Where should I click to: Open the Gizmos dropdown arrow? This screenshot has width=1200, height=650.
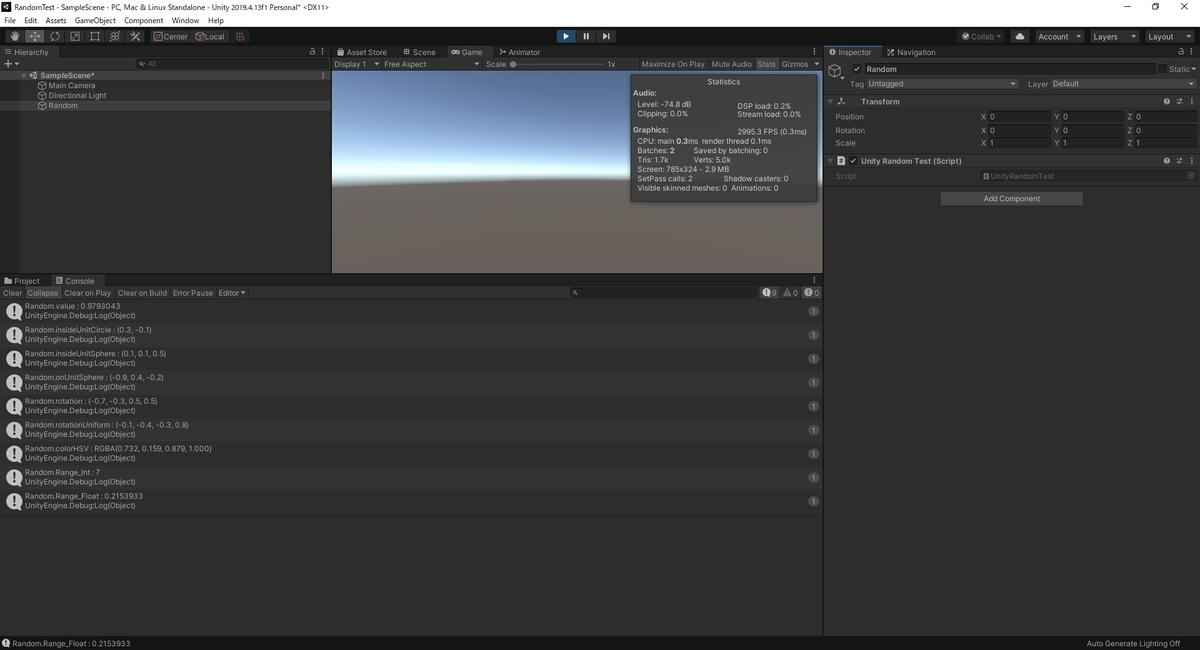tap(817, 64)
